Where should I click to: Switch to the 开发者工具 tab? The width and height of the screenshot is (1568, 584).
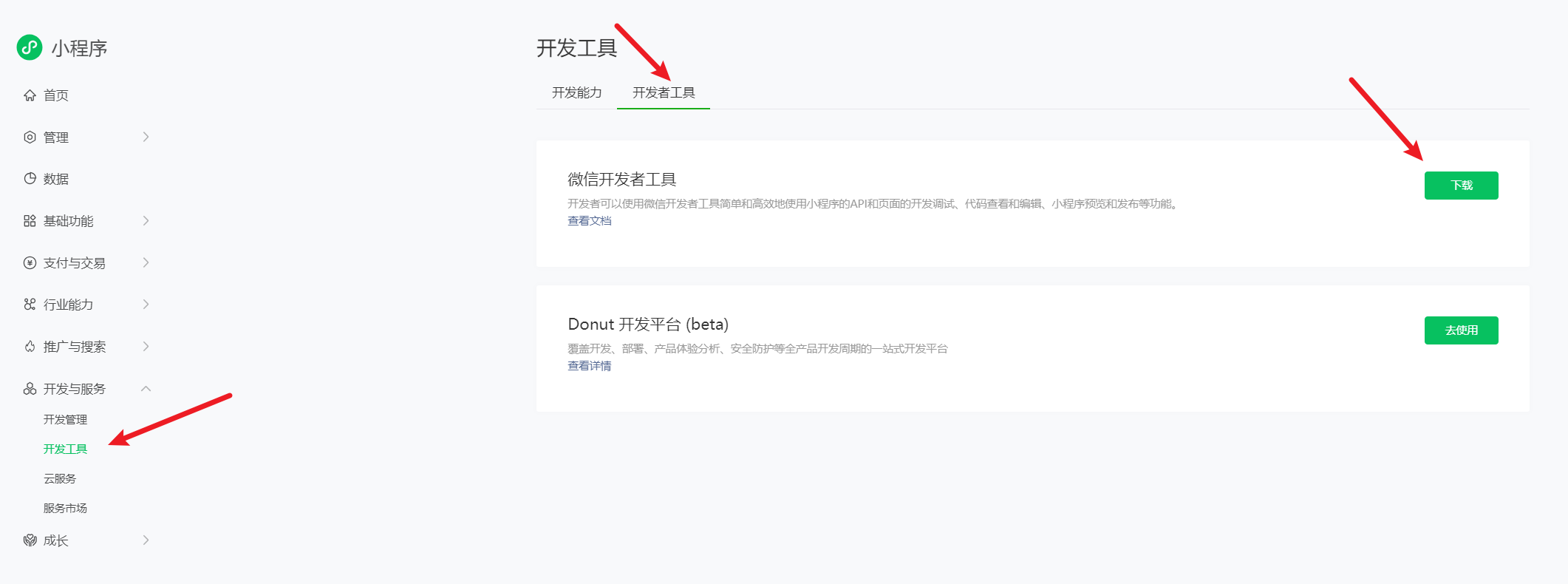point(664,92)
